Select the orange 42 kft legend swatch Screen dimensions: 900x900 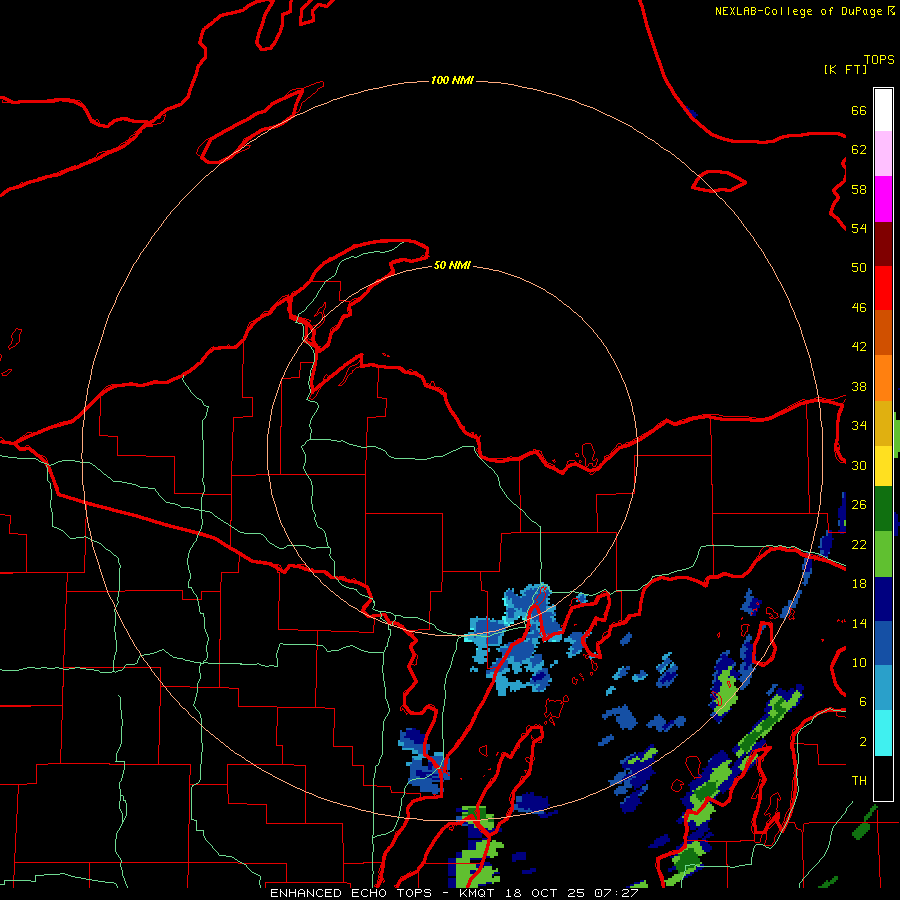click(x=883, y=378)
